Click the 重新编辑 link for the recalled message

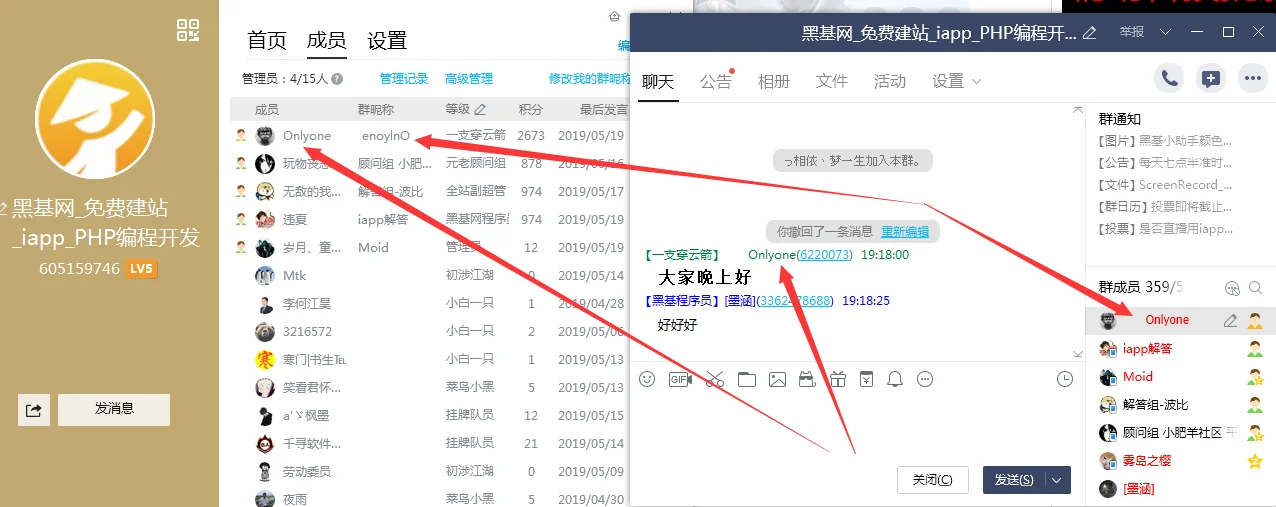click(905, 232)
